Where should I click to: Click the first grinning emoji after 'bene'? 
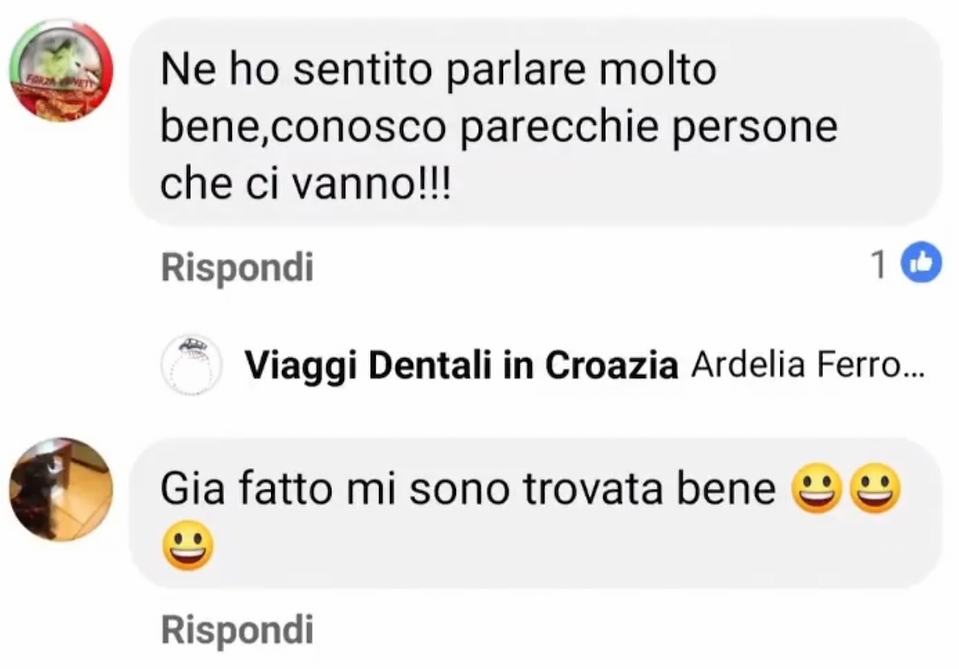click(816, 489)
